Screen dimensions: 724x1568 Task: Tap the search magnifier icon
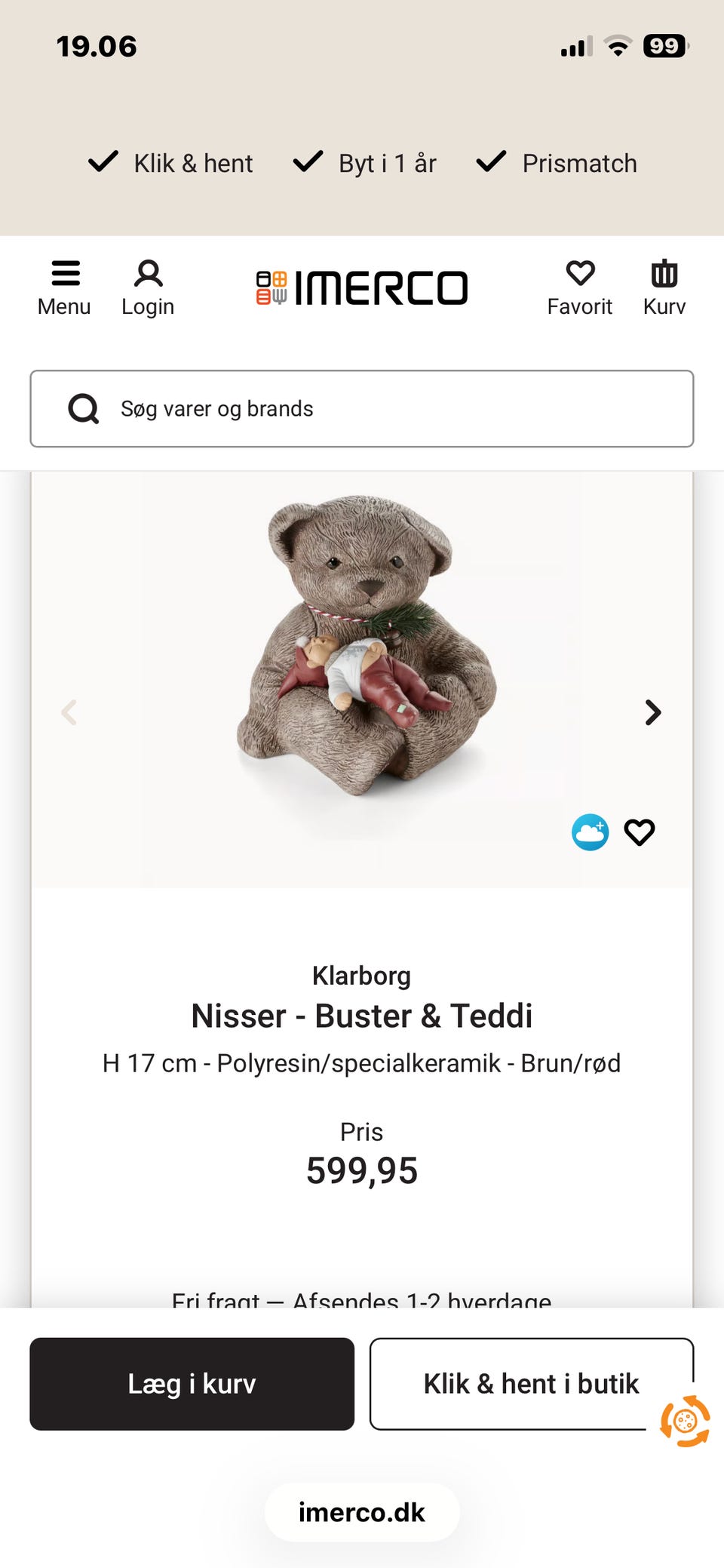coord(83,409)
